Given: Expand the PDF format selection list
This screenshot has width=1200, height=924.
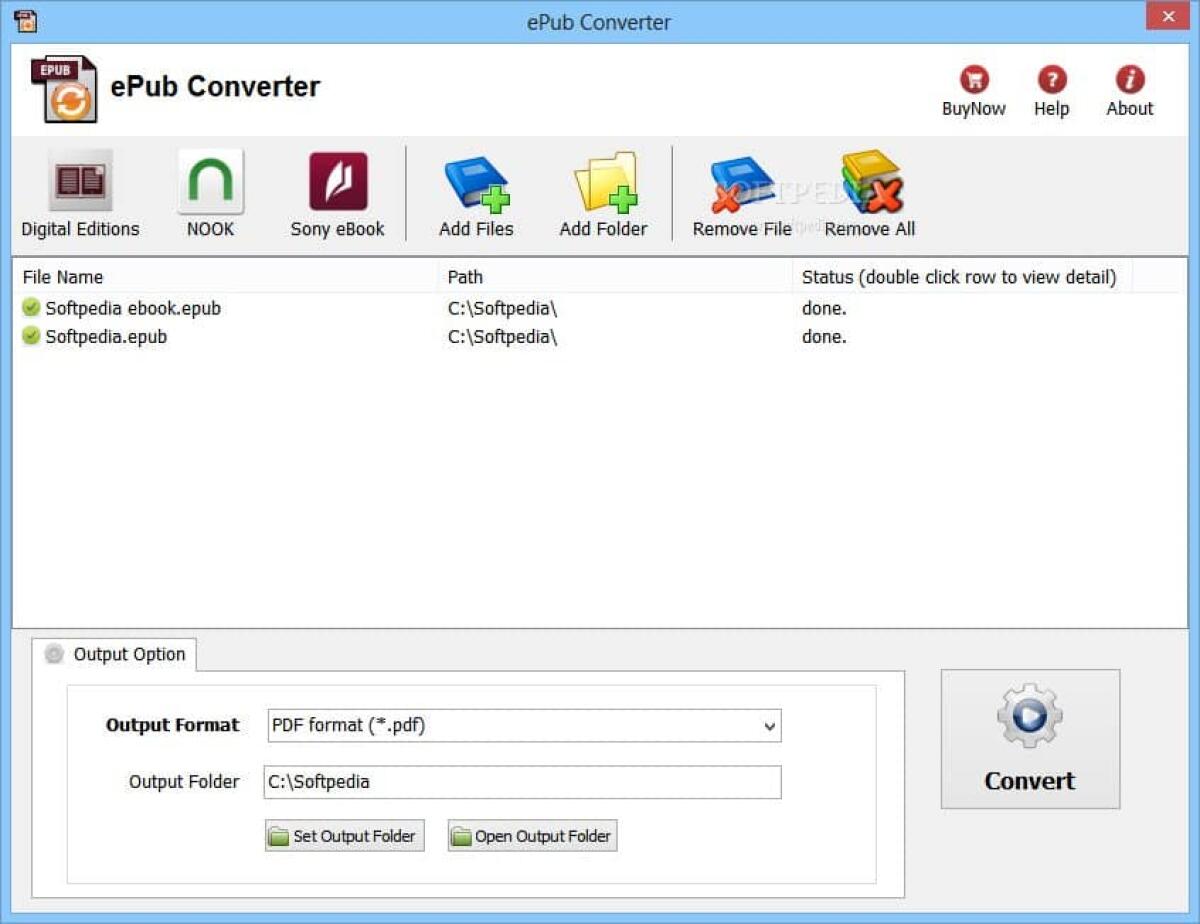Looking at the screenshot, I should [769, 725].
